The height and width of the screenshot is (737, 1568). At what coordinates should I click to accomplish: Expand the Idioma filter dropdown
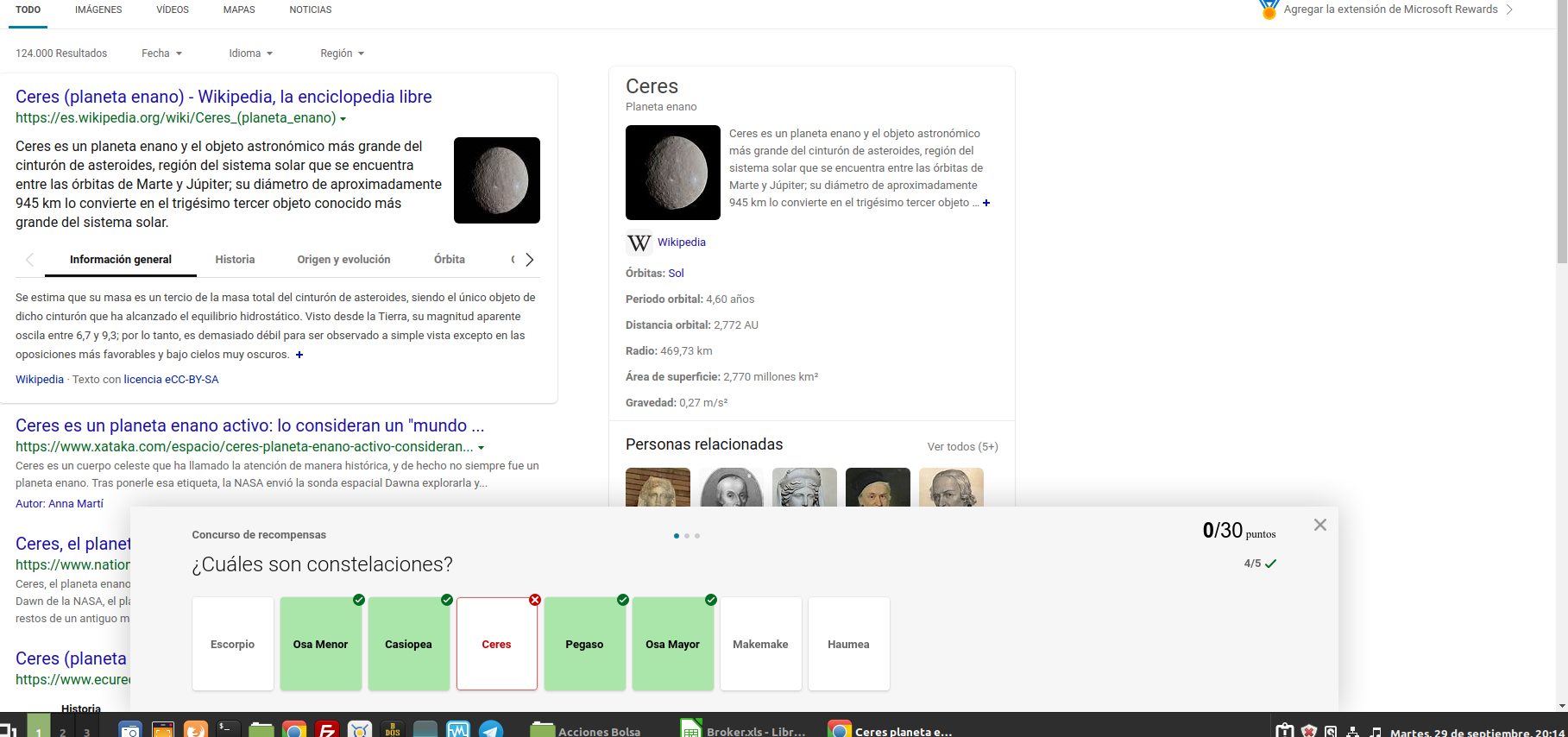point(250,54)
